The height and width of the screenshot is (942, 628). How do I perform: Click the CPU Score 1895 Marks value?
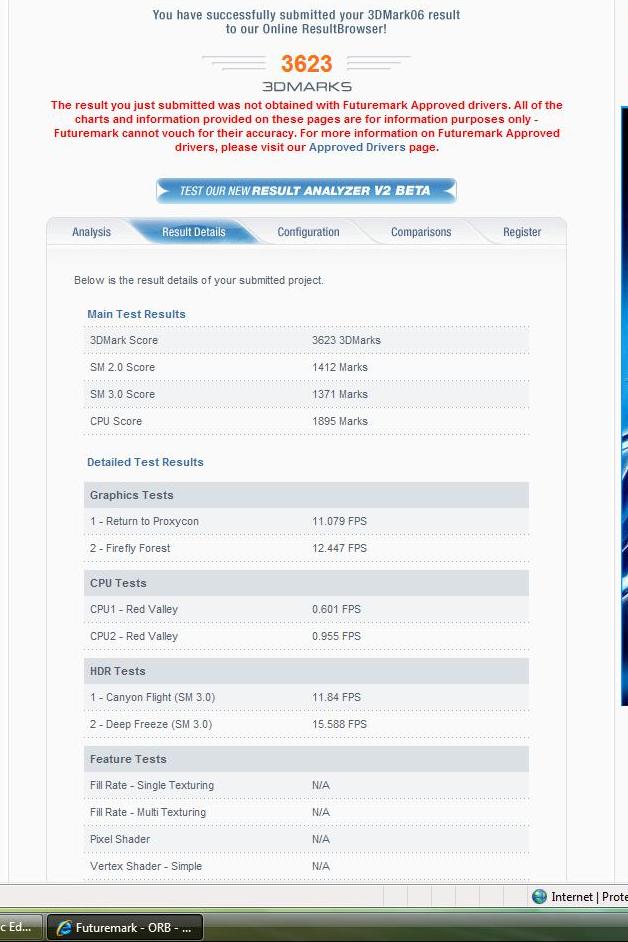[340, 421]
